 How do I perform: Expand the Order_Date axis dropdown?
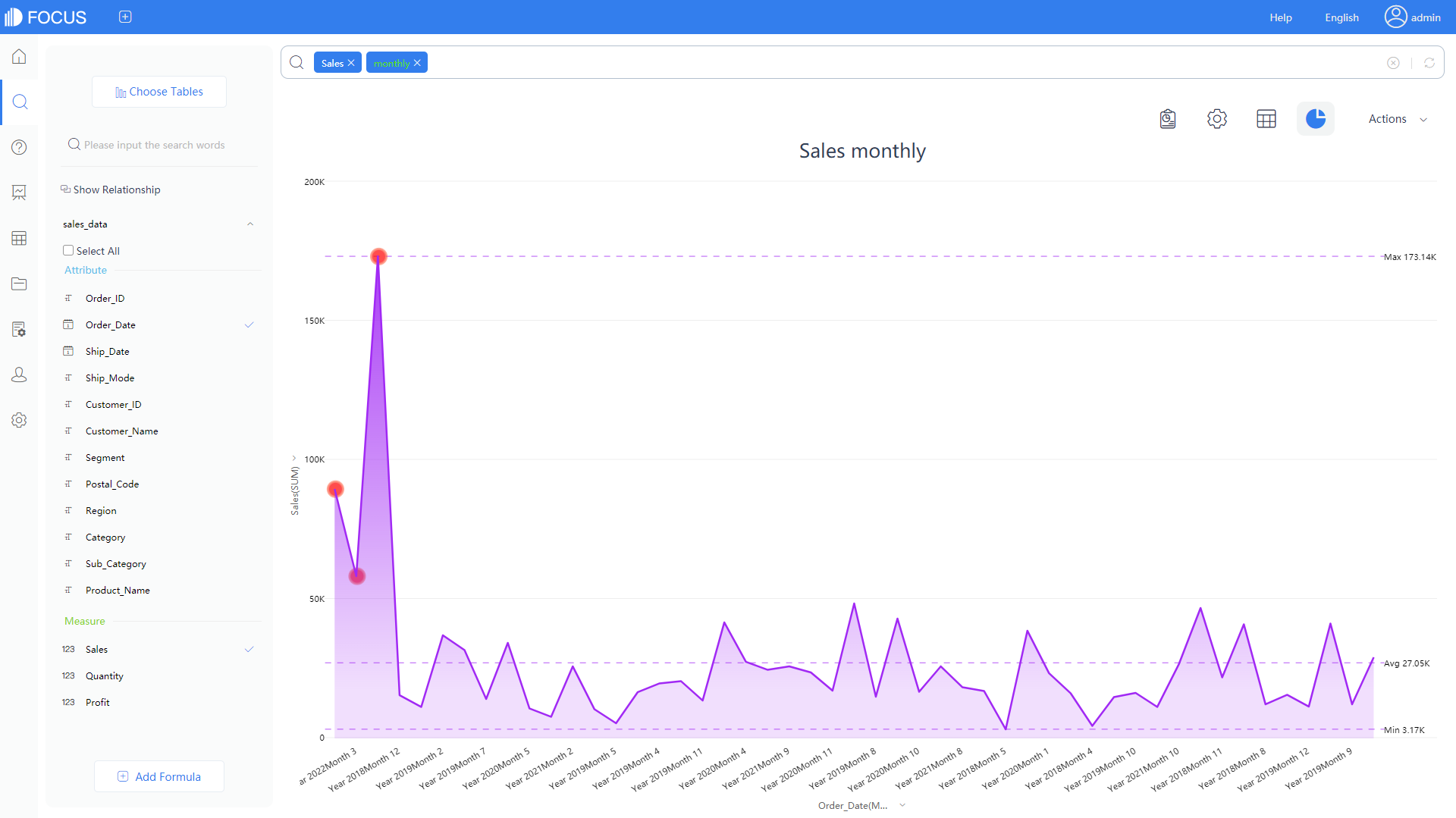pos(902,805)
